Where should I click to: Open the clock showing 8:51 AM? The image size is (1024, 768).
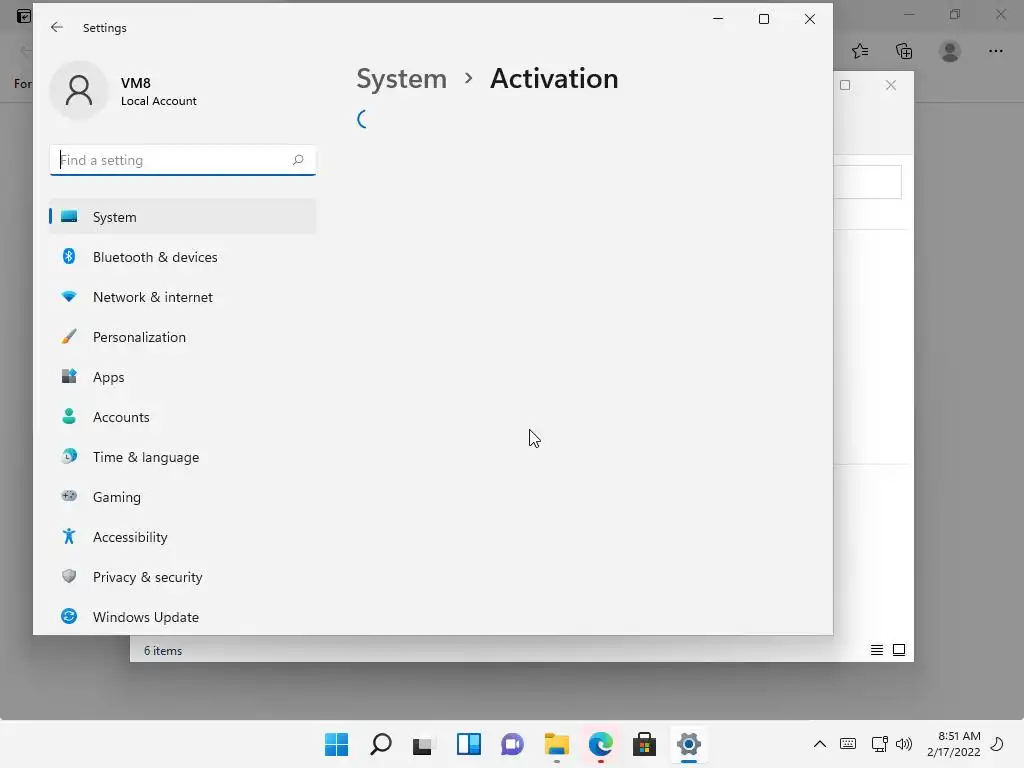coord(954,744)
